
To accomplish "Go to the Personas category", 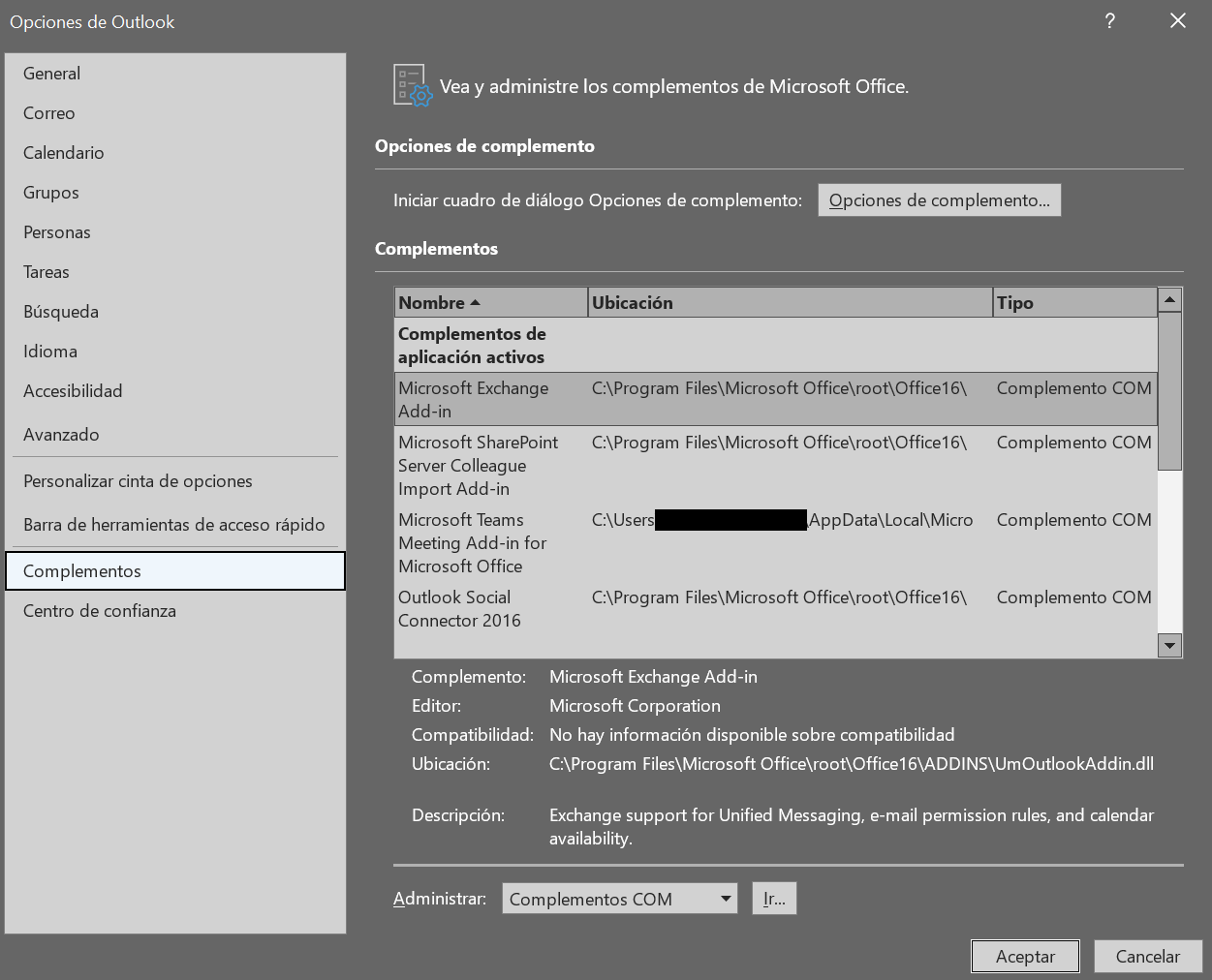I will (175, 232).
